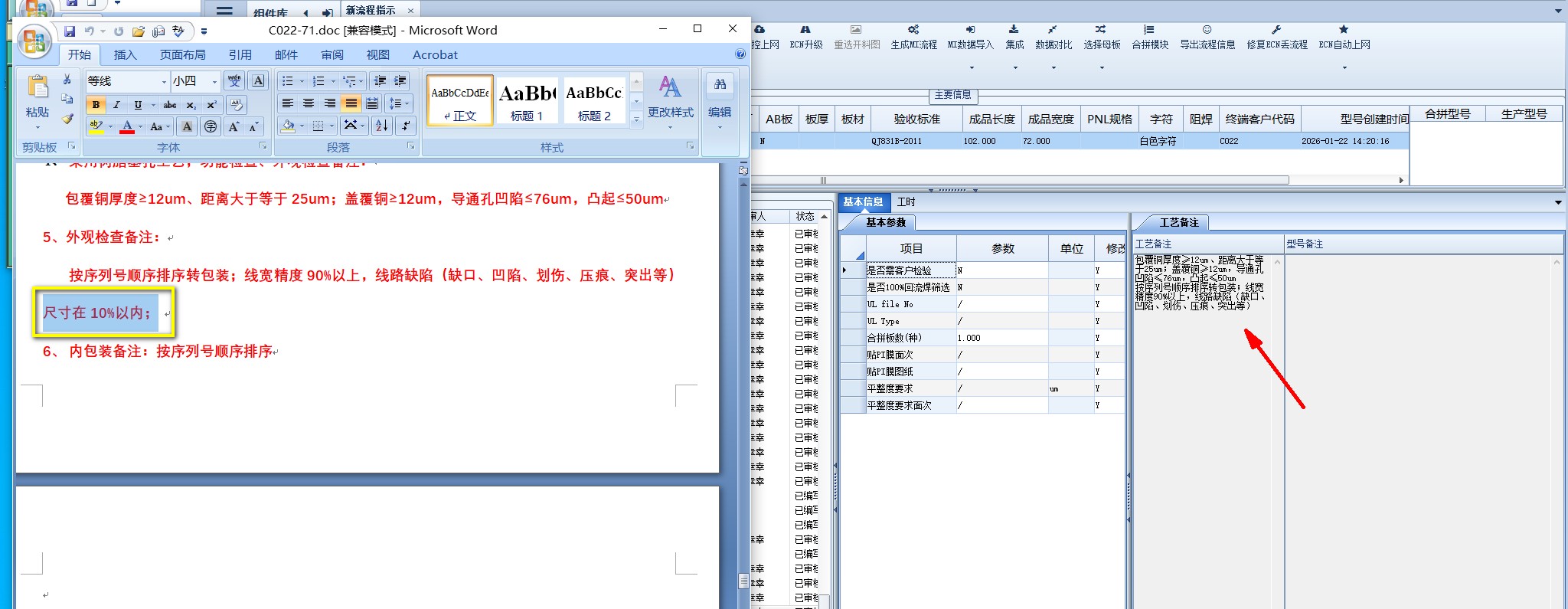Image resolution: width=1568 pixels, height=609 pixels.
Task: Toggle align text right button
Action: point(330,103)
